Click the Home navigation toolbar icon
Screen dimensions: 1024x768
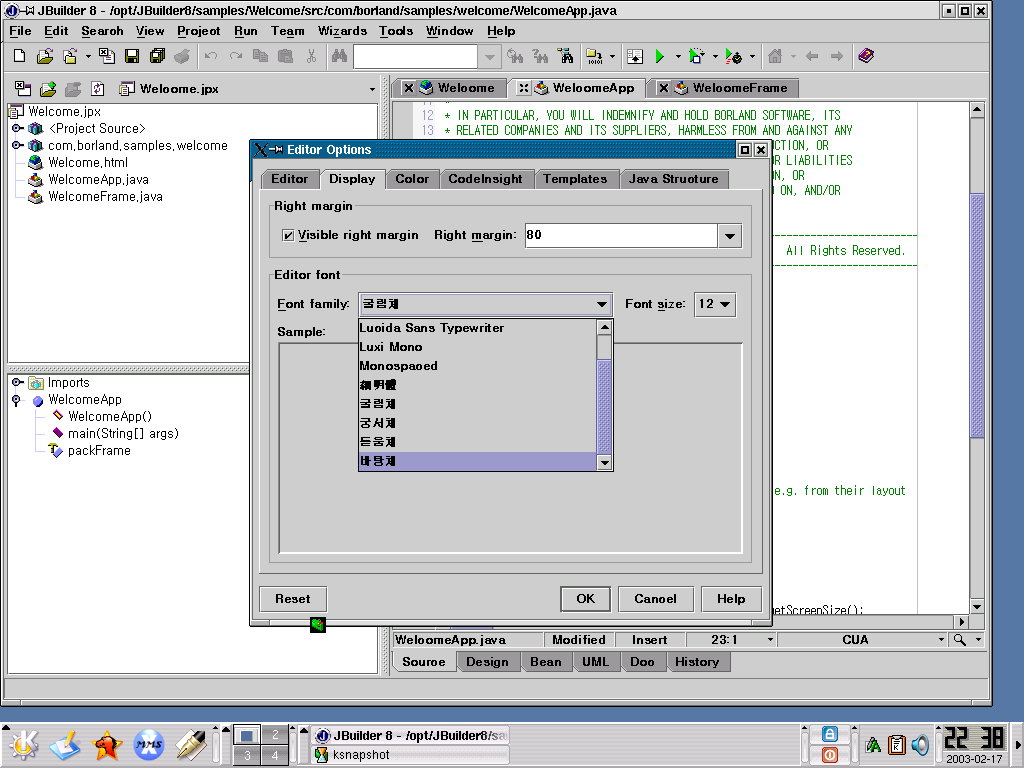pyautogui.click(x=775, y=56)
